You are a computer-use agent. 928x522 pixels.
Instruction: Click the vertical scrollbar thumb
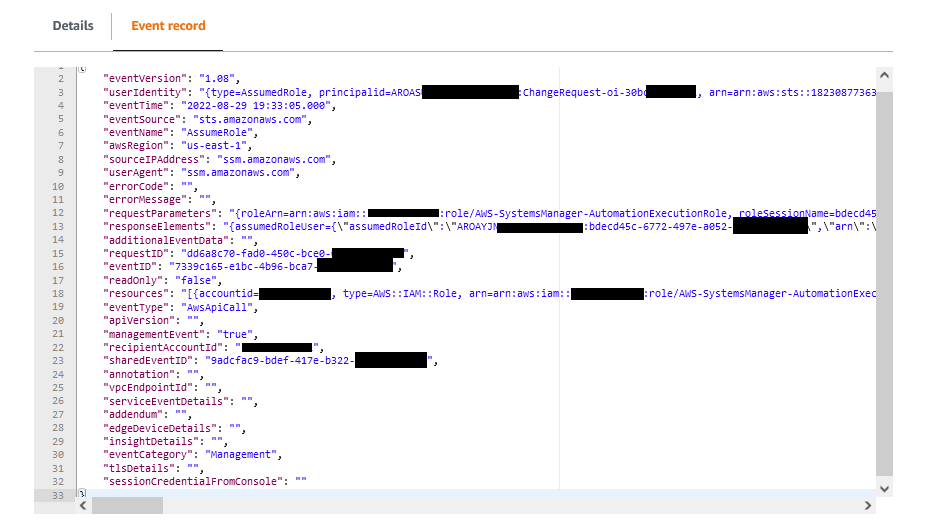[x=884, y=283]
